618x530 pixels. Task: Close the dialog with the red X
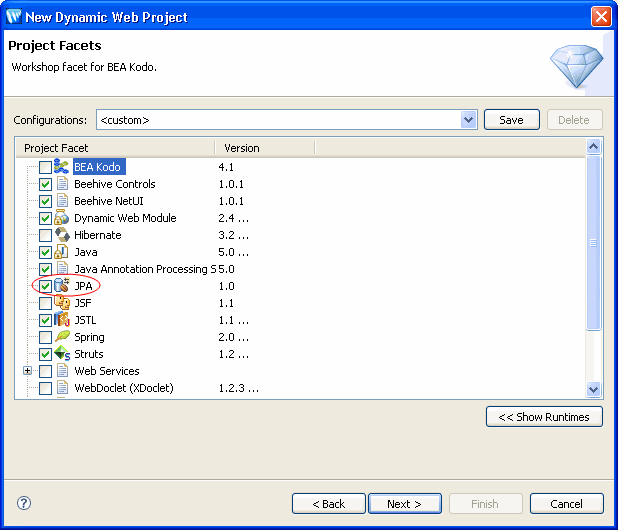[601, 17]
